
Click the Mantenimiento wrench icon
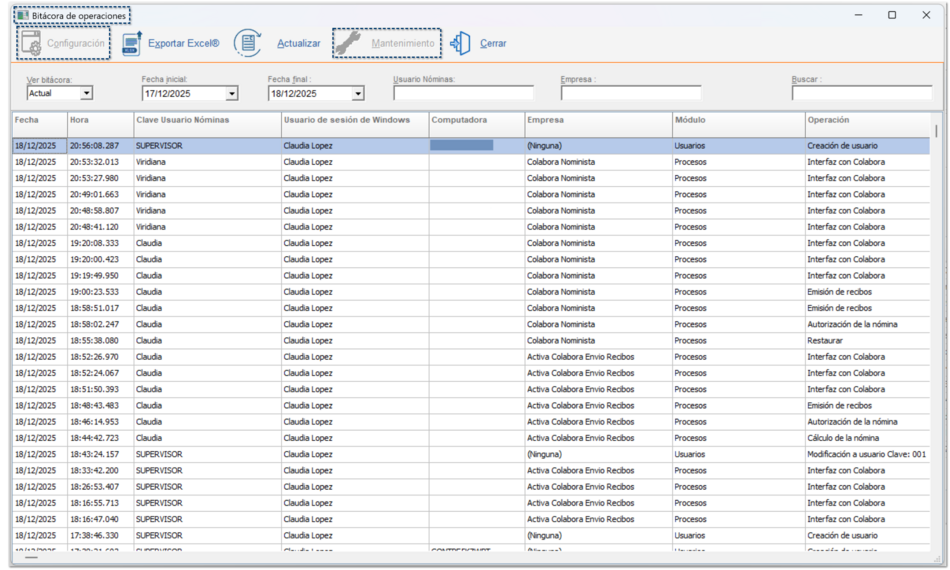coord(348,44)
